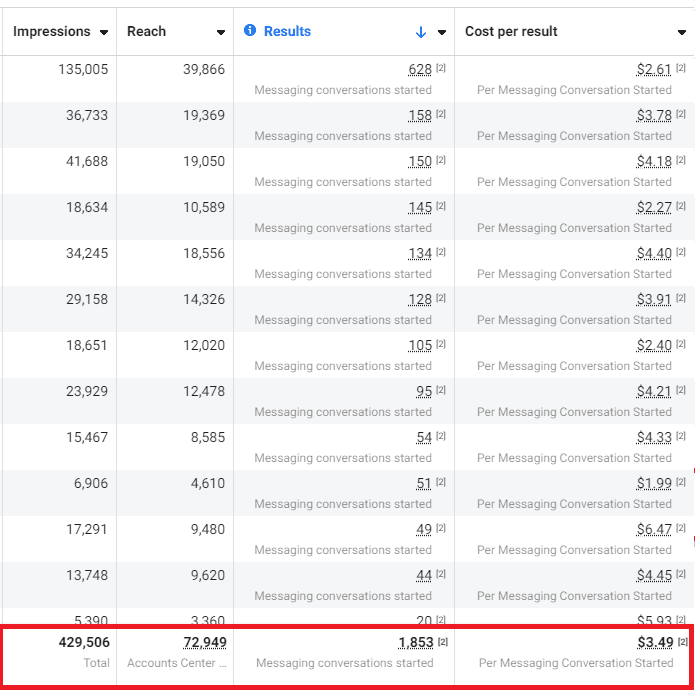This screenshot has width=695, height=690.
Task: Click the 23,929 impressions cell
Action: [x=87, y=392]
